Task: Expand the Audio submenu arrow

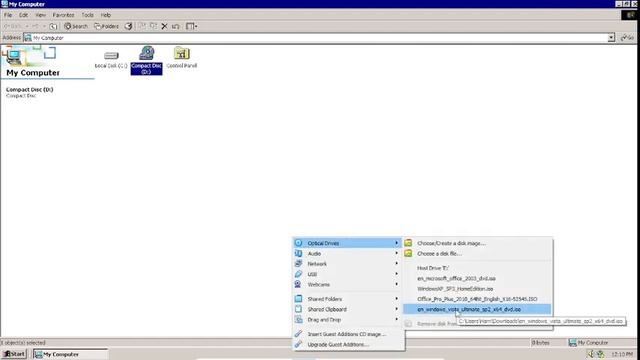Action: (396, 253)
